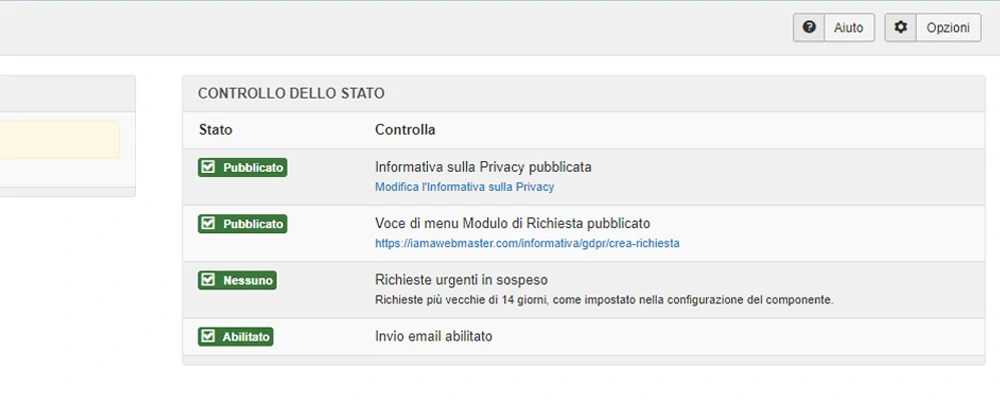Click check icon in Abilitato badge
Viewport: 1000px width, 400px height.
(209, 337)
